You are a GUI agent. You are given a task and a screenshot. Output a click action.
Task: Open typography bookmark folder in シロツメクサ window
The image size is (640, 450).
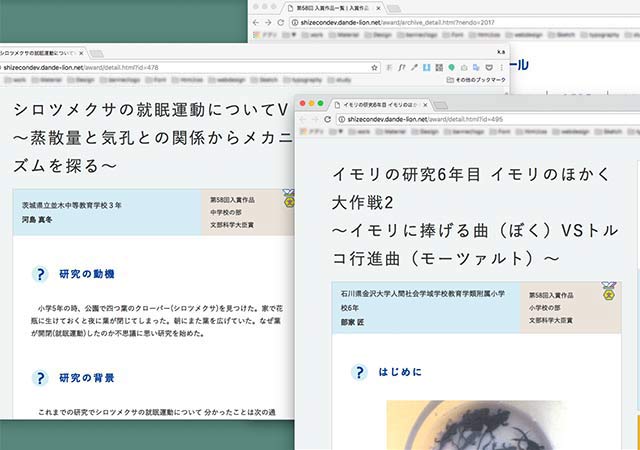[303, 80]
